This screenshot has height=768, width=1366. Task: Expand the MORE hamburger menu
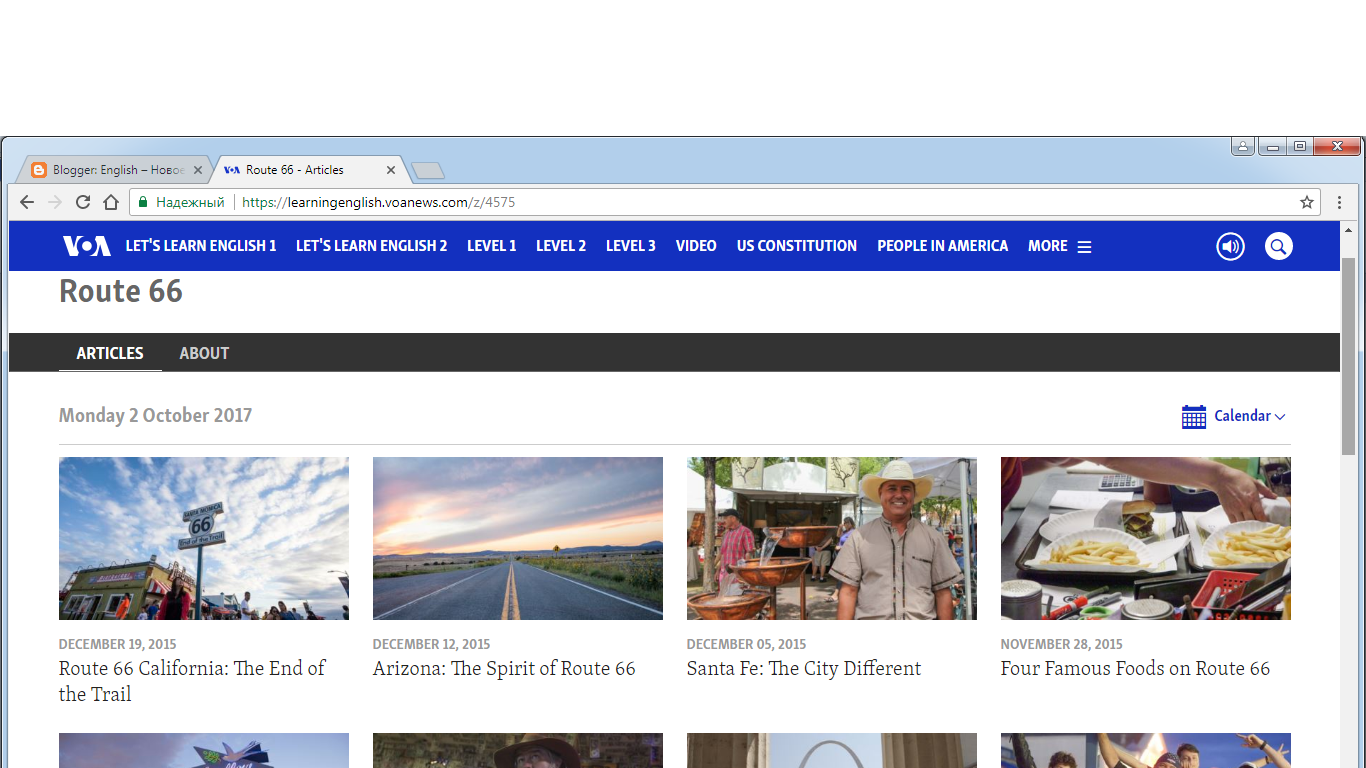(1086, 246)
